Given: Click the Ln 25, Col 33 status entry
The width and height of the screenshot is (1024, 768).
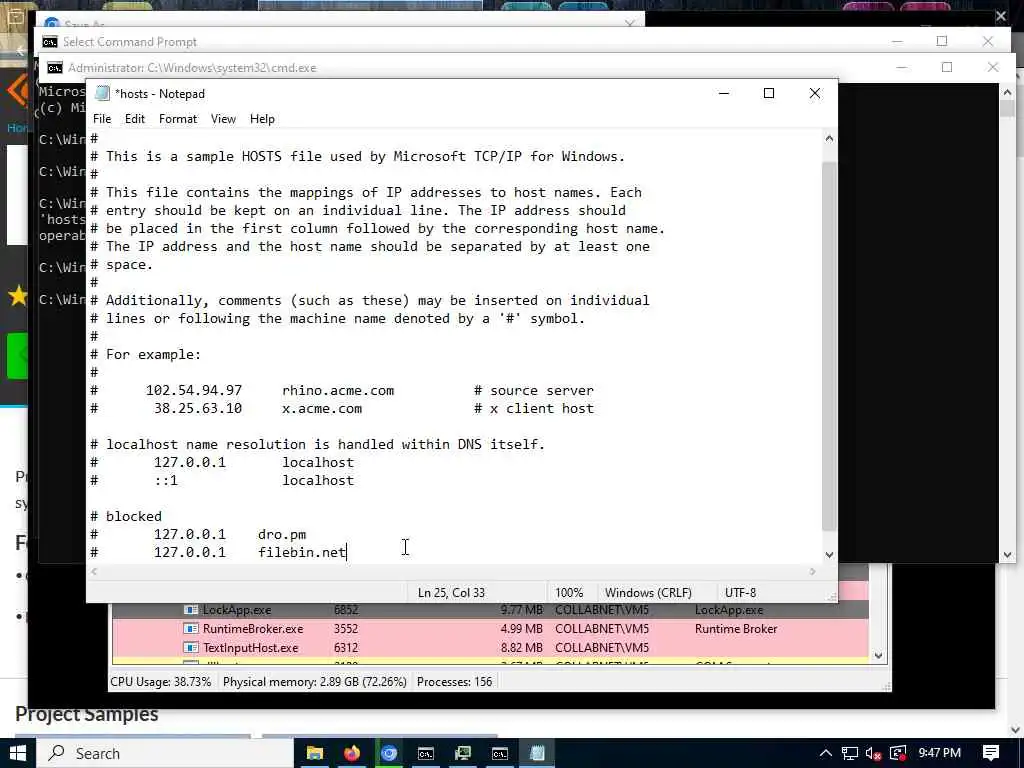Looking at the screenshot, I should (451, 593).
